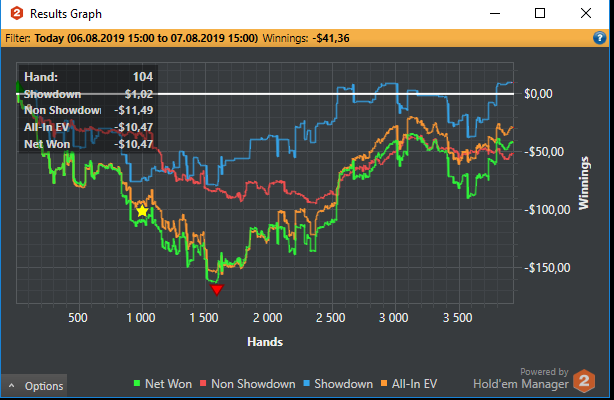The image size is (614, 400).
Task: Click the Showdown $1,02 tooltip row
Action: tap(88, 94)
